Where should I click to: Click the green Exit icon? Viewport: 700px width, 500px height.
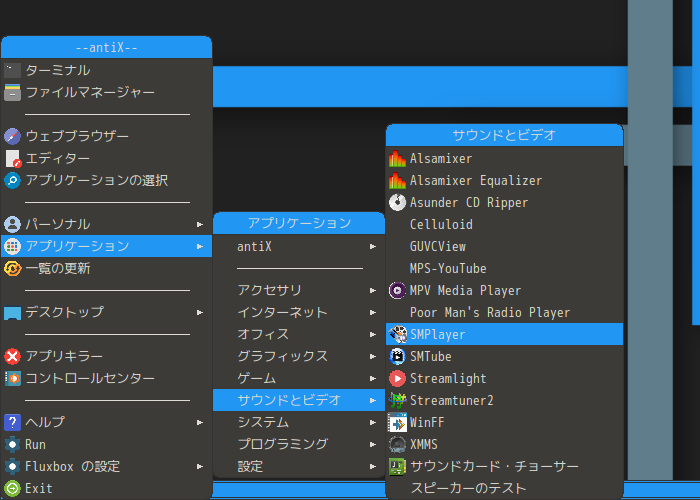[x=12, y=488]
